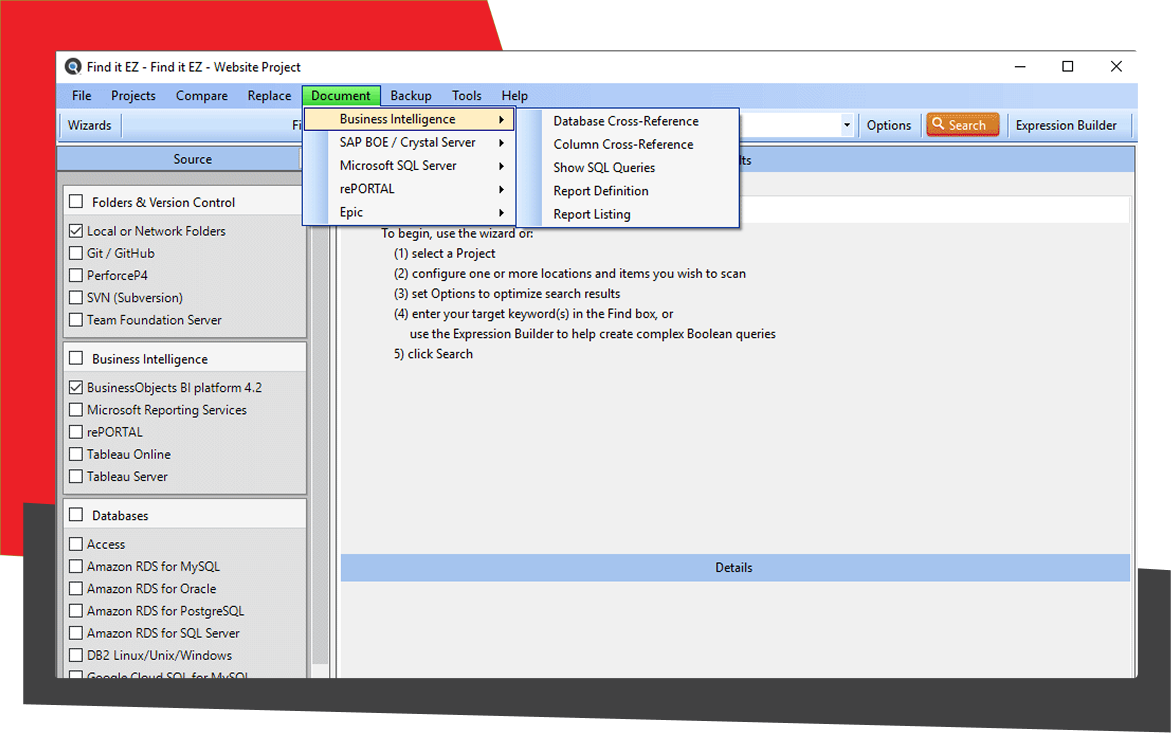Click the Source panel vertical scrollbar

(320, 448)
